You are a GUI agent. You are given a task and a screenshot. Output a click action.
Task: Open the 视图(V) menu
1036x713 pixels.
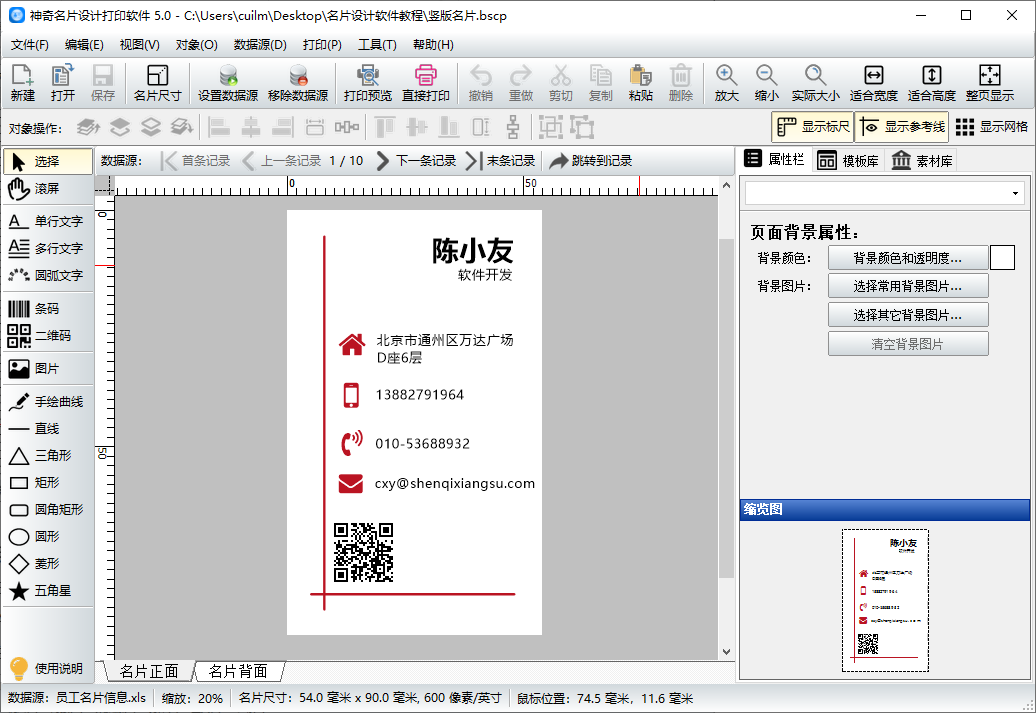(x=139, y=45)
